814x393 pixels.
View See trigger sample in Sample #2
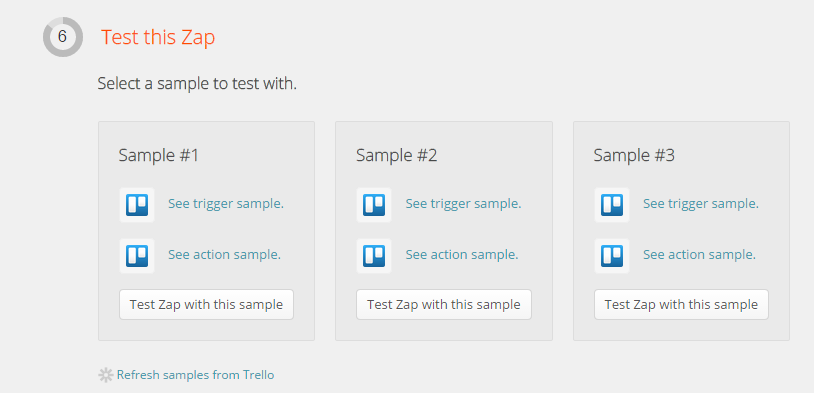point(463,204)
